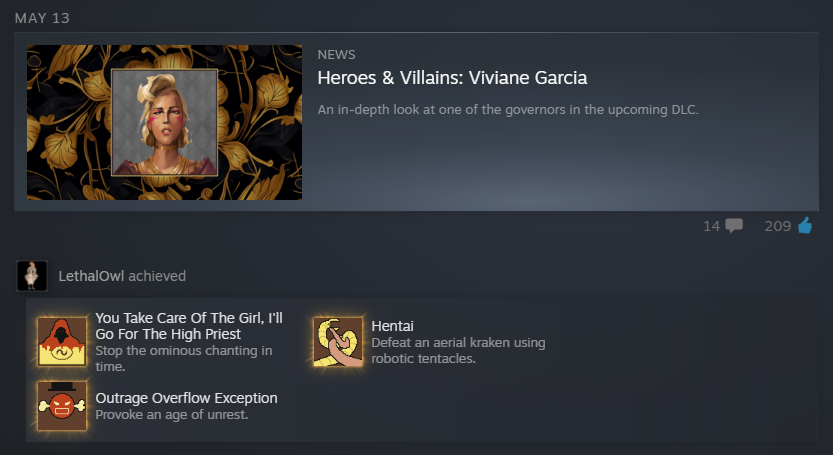
Task: Click 'Defeat an aerial kraken' description text
Action: pos(458,350)
